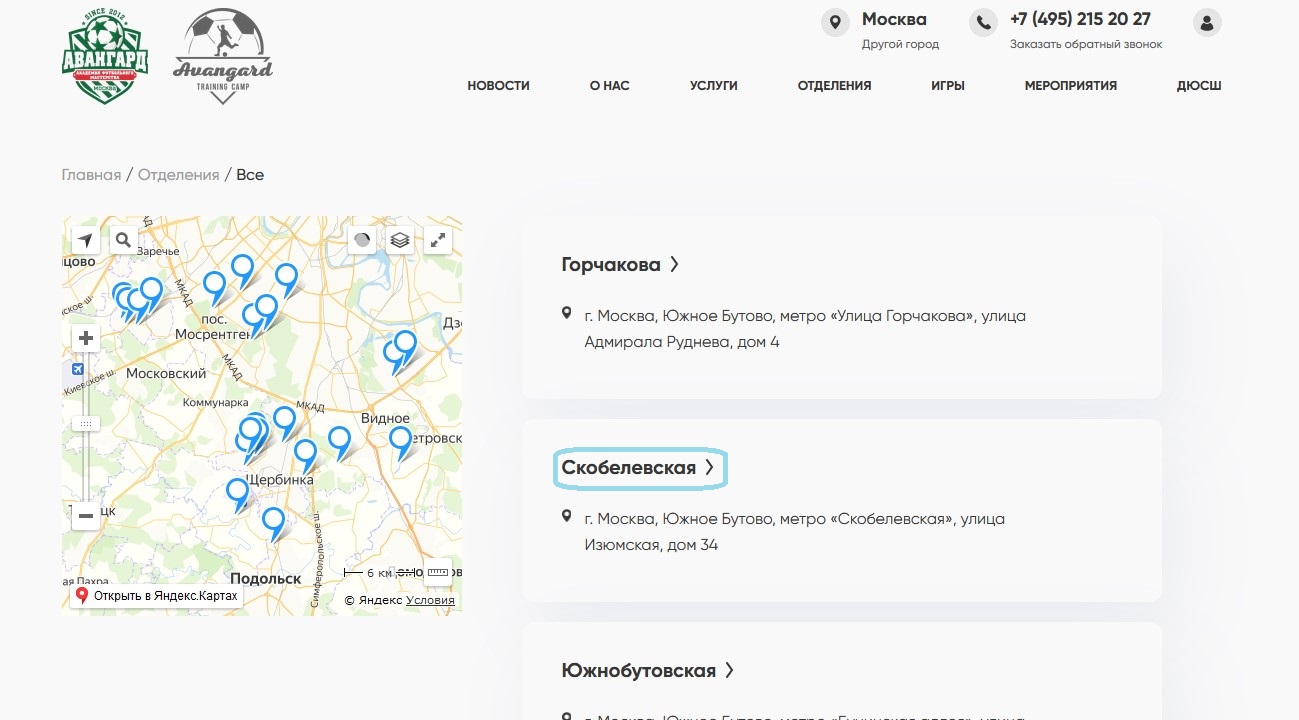
Task: Go to Отделения breadcrumb
Action: tap(178, 175)
